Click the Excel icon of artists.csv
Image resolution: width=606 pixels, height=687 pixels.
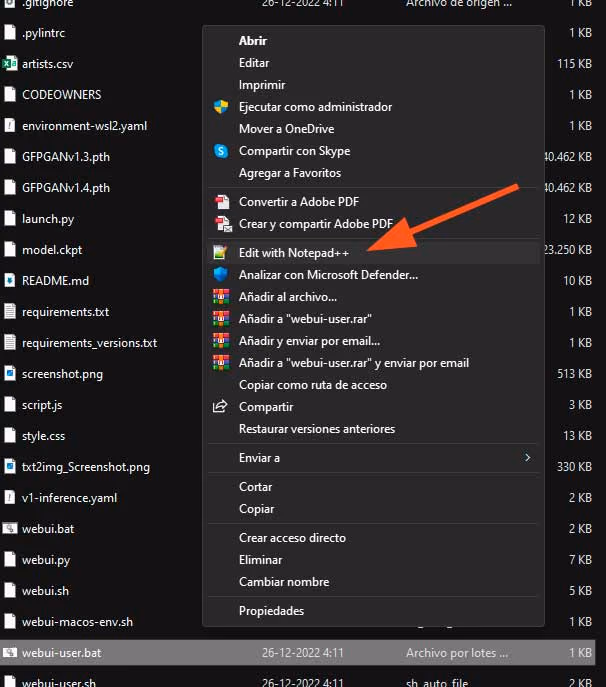coord(10,64)
